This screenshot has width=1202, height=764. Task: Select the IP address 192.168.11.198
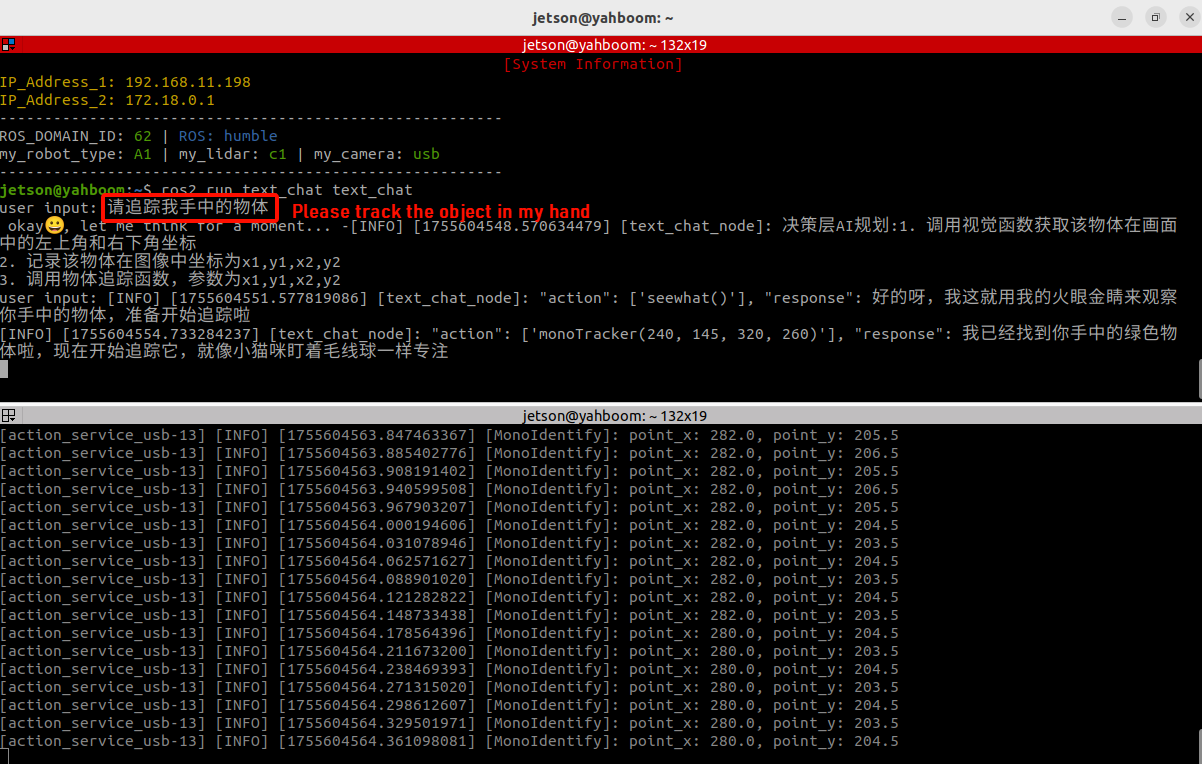click(187, 82)
